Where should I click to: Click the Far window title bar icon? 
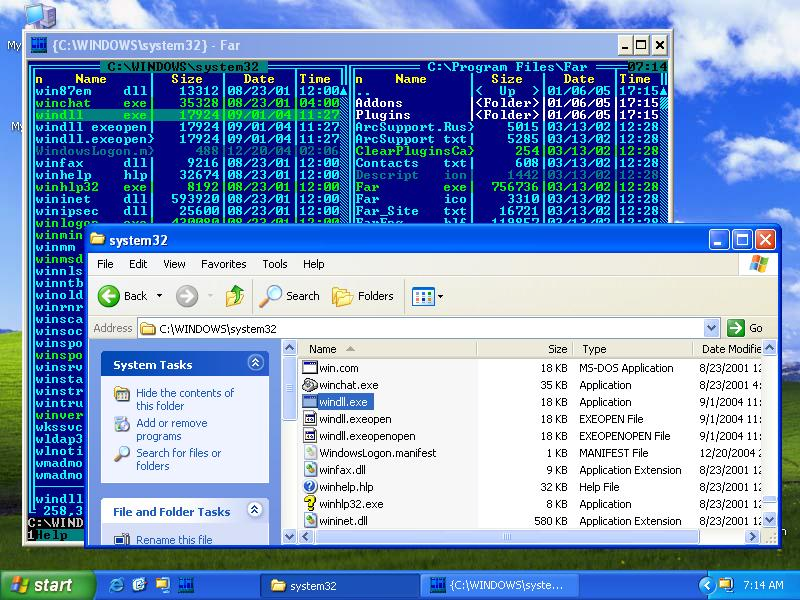[39, 45]
